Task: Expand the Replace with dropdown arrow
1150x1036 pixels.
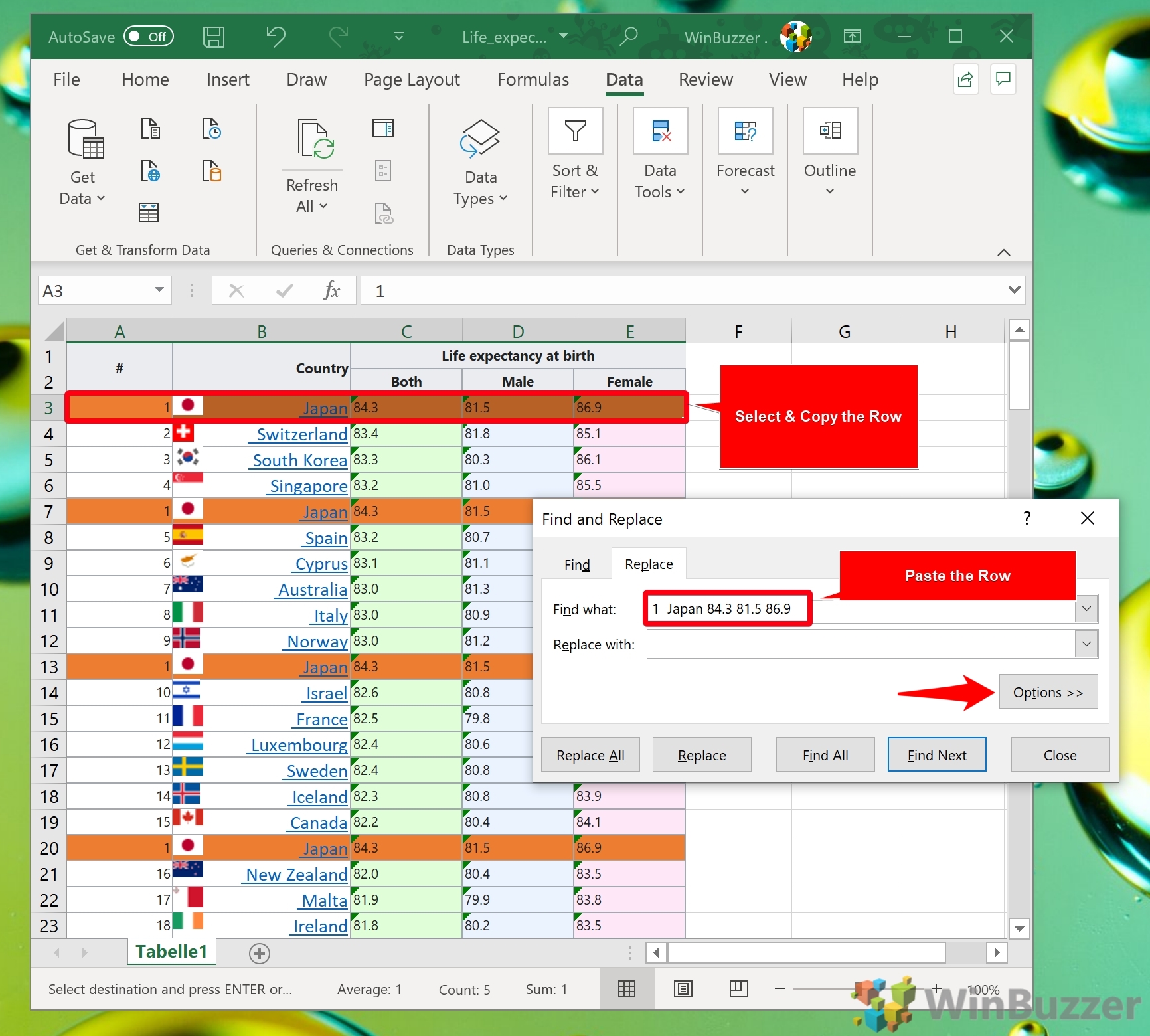Action: coord(1086,644)
